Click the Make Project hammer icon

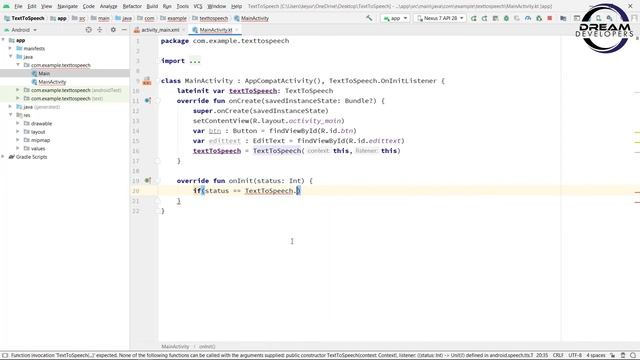[x=369, y=18]
